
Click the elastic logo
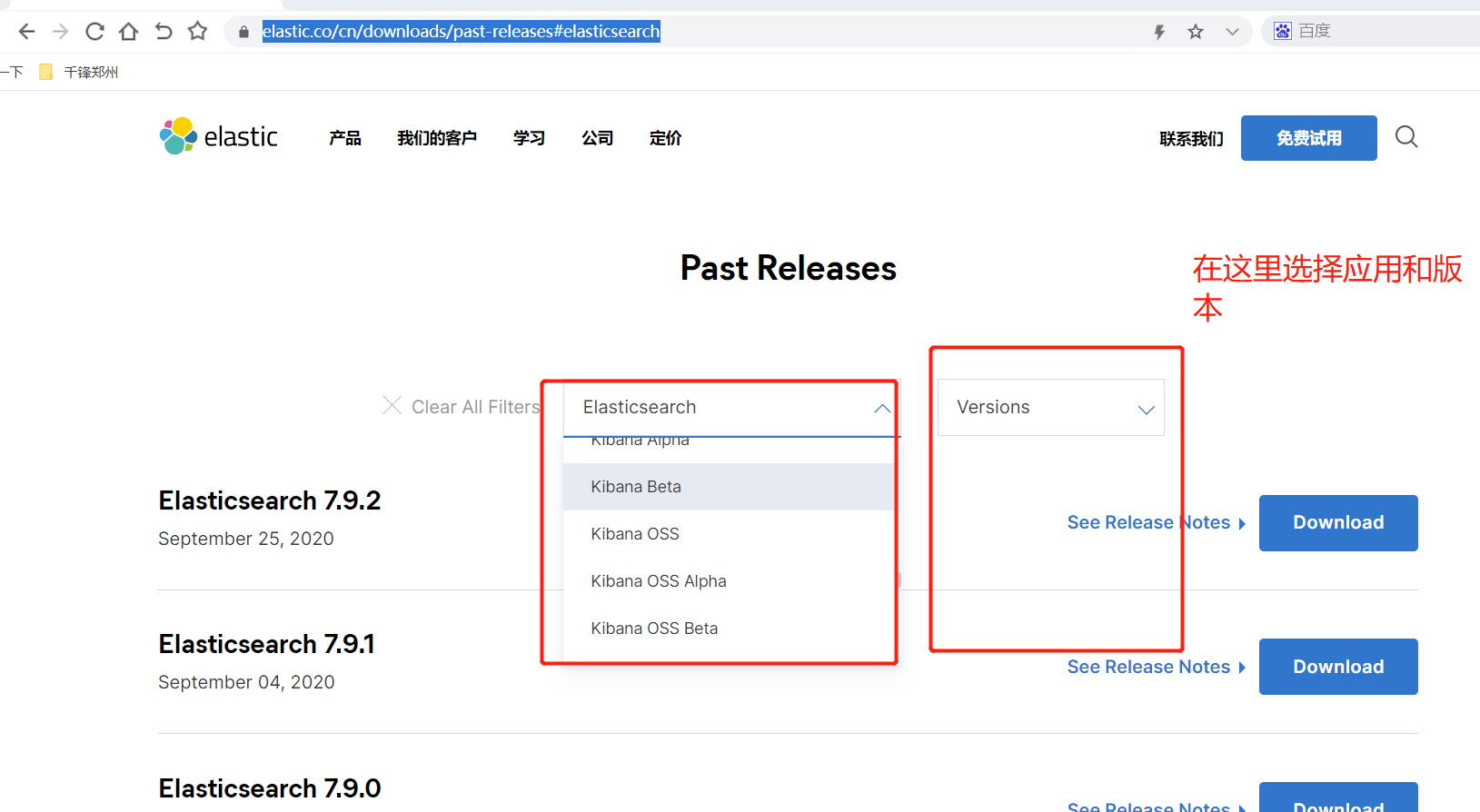pos(219,136)
